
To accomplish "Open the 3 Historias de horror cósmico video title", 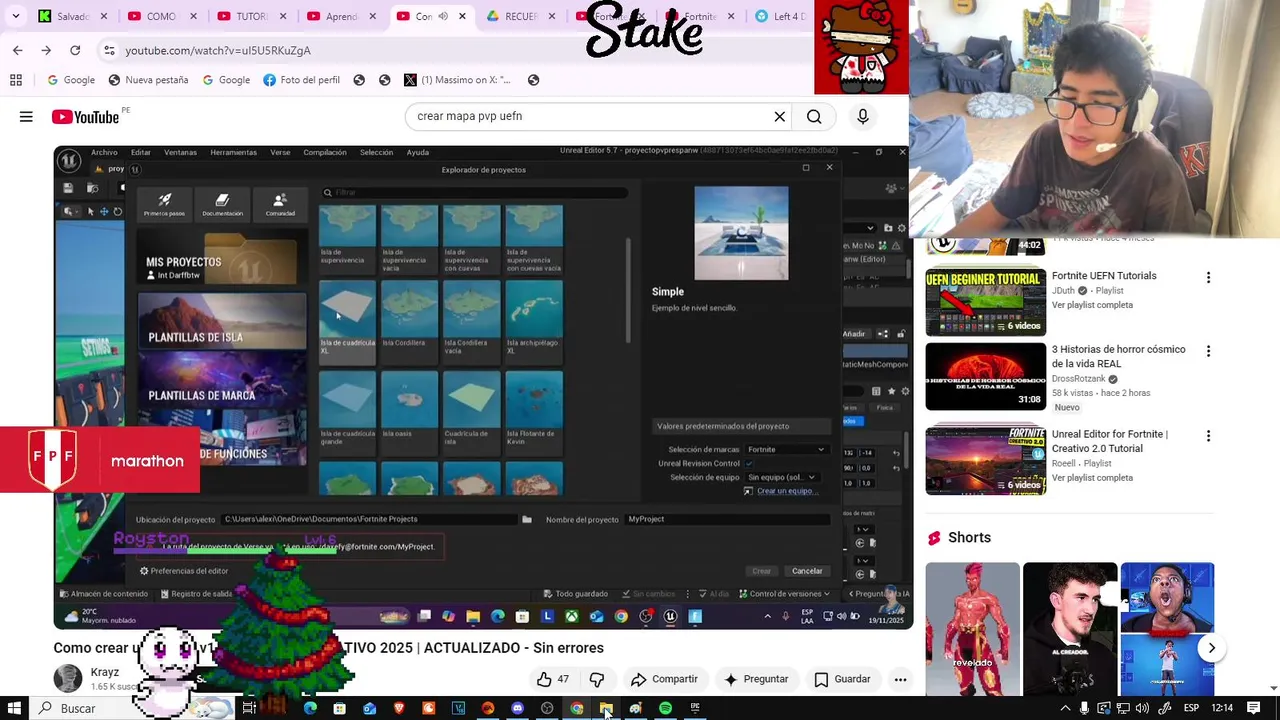I will [x=1118, y=357].
